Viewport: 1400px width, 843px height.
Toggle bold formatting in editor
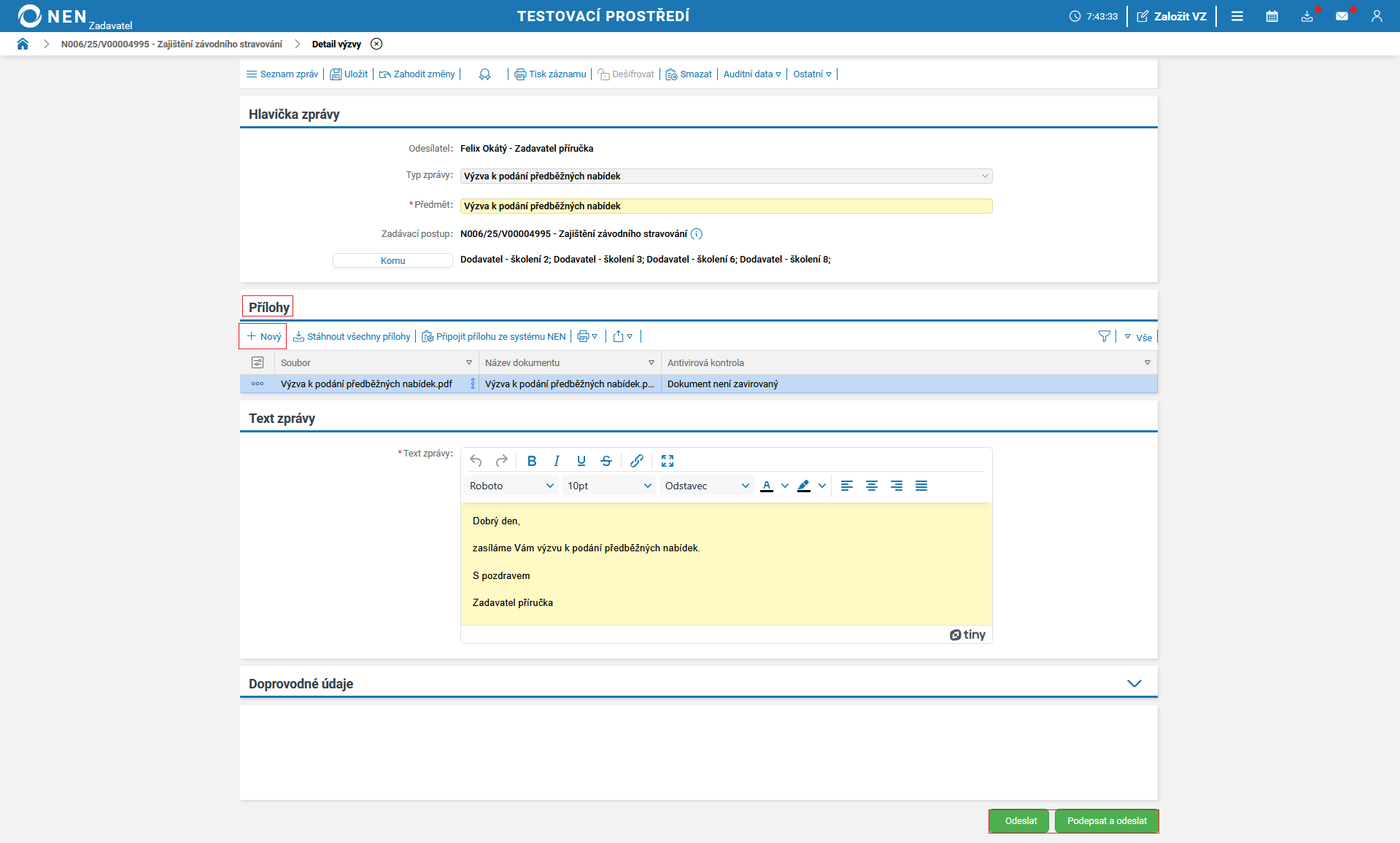tap(532, 461)
